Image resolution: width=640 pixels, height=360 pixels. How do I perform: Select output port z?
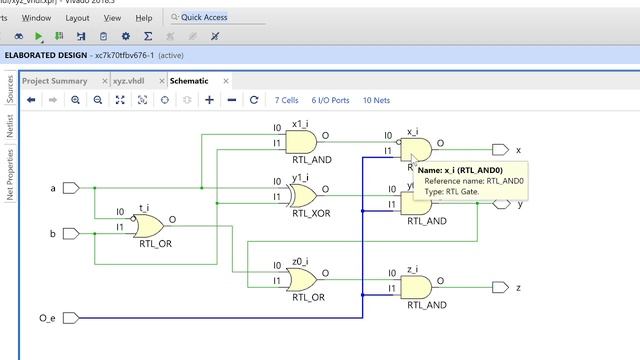pos(500,287)
